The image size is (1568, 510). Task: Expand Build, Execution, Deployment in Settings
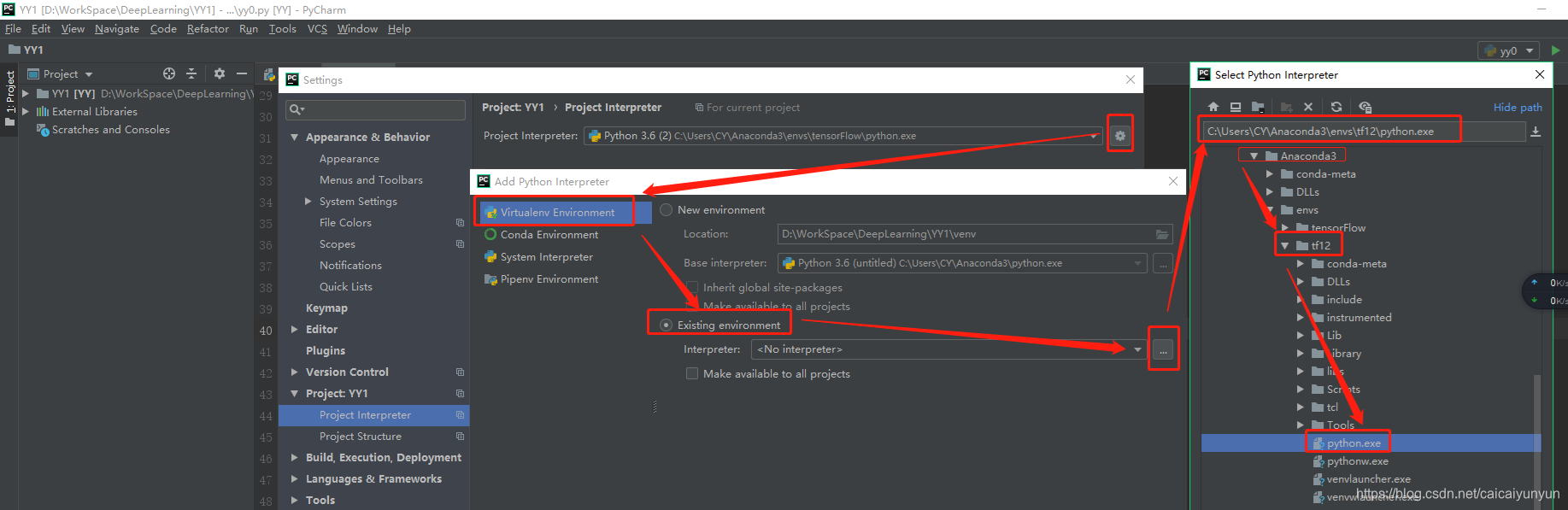295,458
